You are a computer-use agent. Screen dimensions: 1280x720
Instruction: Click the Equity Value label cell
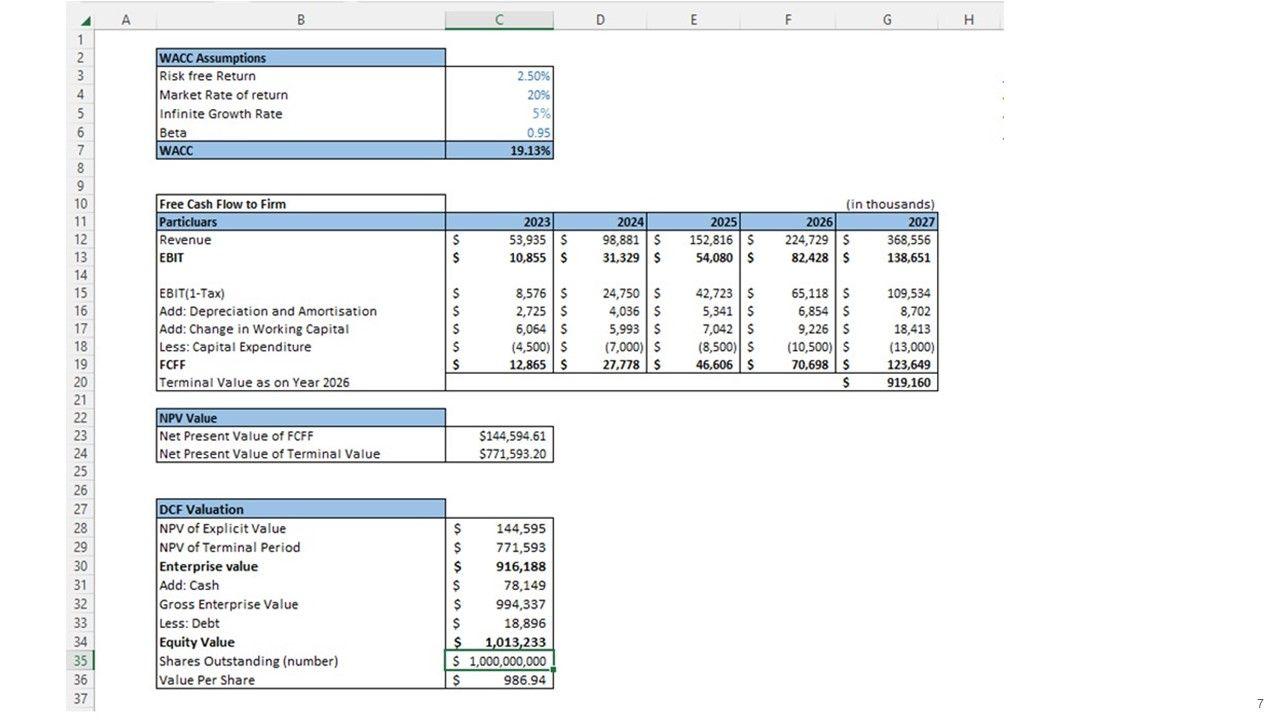click(x=300, y=642)
